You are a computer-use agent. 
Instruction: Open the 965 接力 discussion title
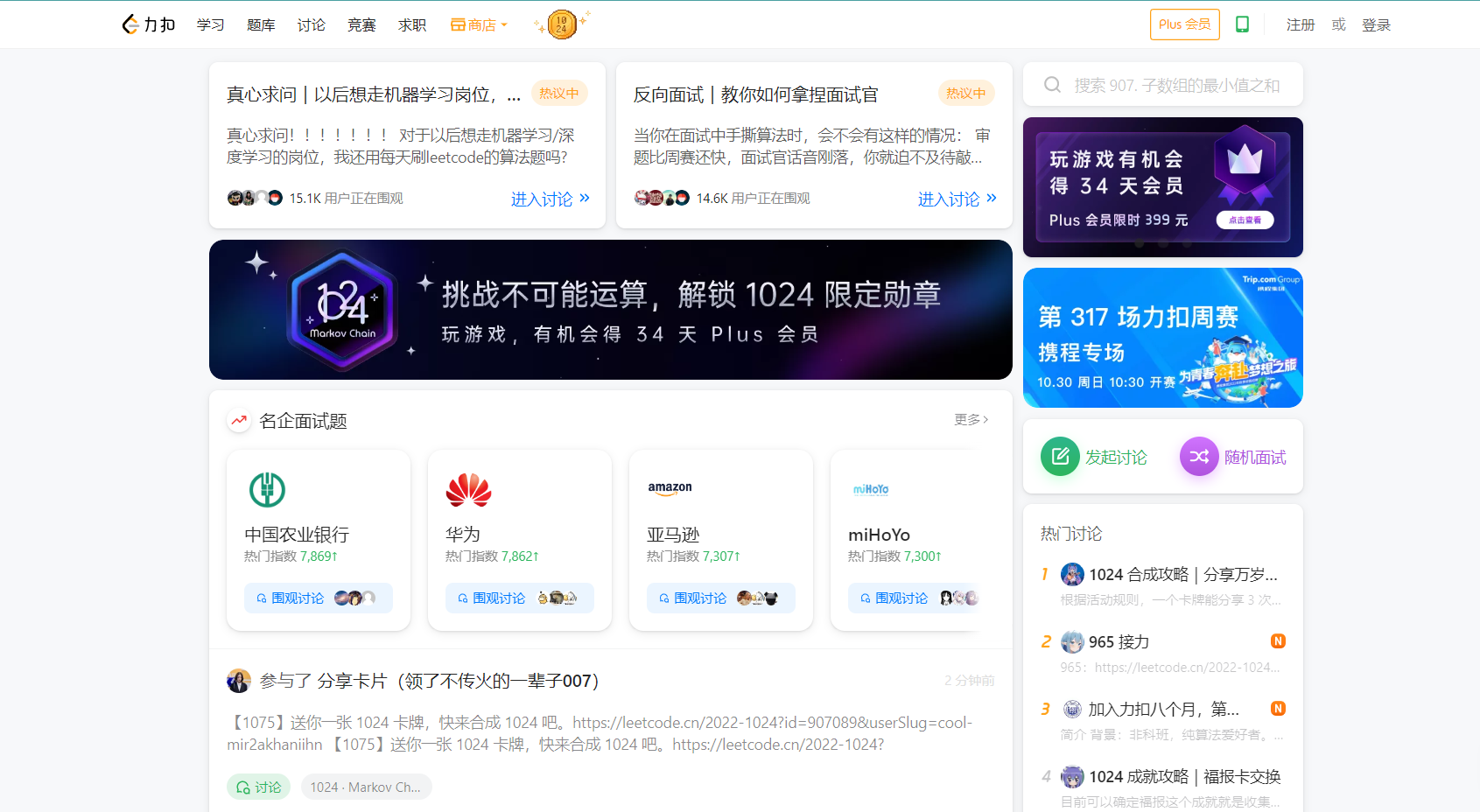point(1119,641)
